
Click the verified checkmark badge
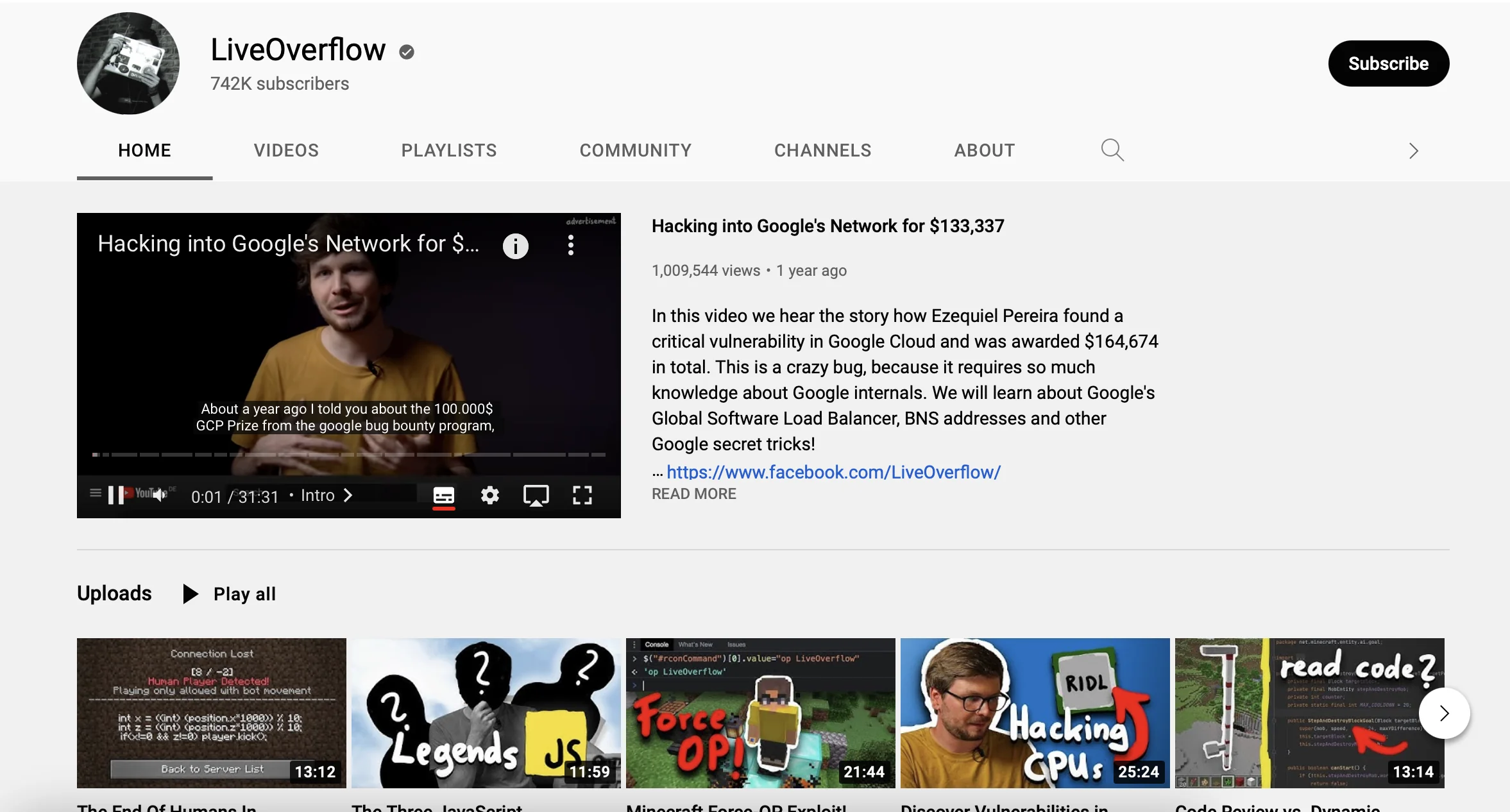(407, 52)
